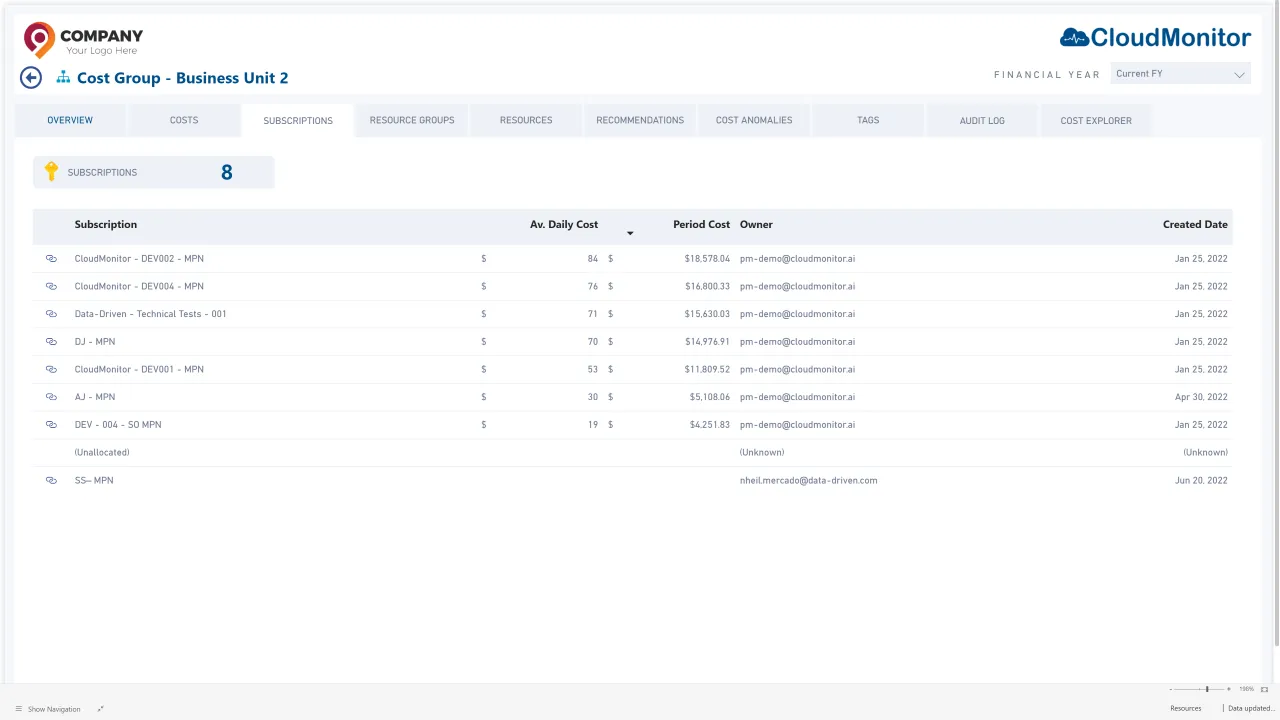1280x720 pixels.
Task: Click owner nheil.mercado@data-driven.com
Action: point(808,480)
